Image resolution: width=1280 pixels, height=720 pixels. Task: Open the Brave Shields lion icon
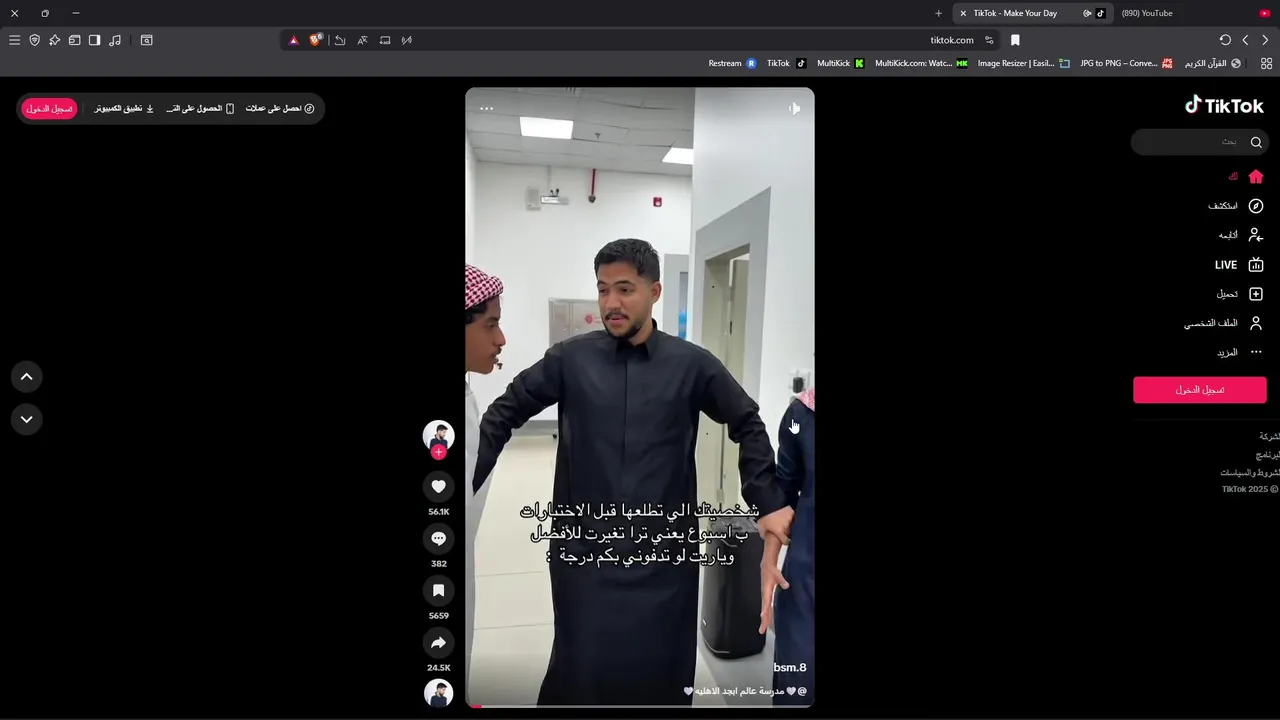tap(316, 40)
